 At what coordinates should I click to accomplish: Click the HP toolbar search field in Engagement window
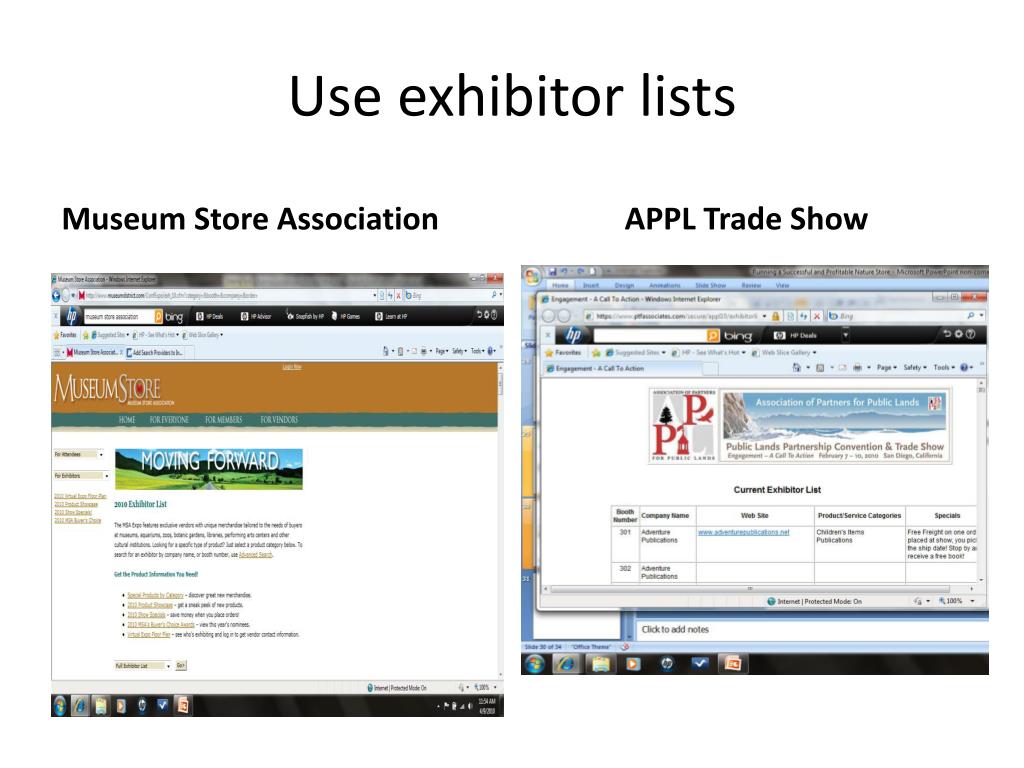pyautogui.click(x=650, y=336)
